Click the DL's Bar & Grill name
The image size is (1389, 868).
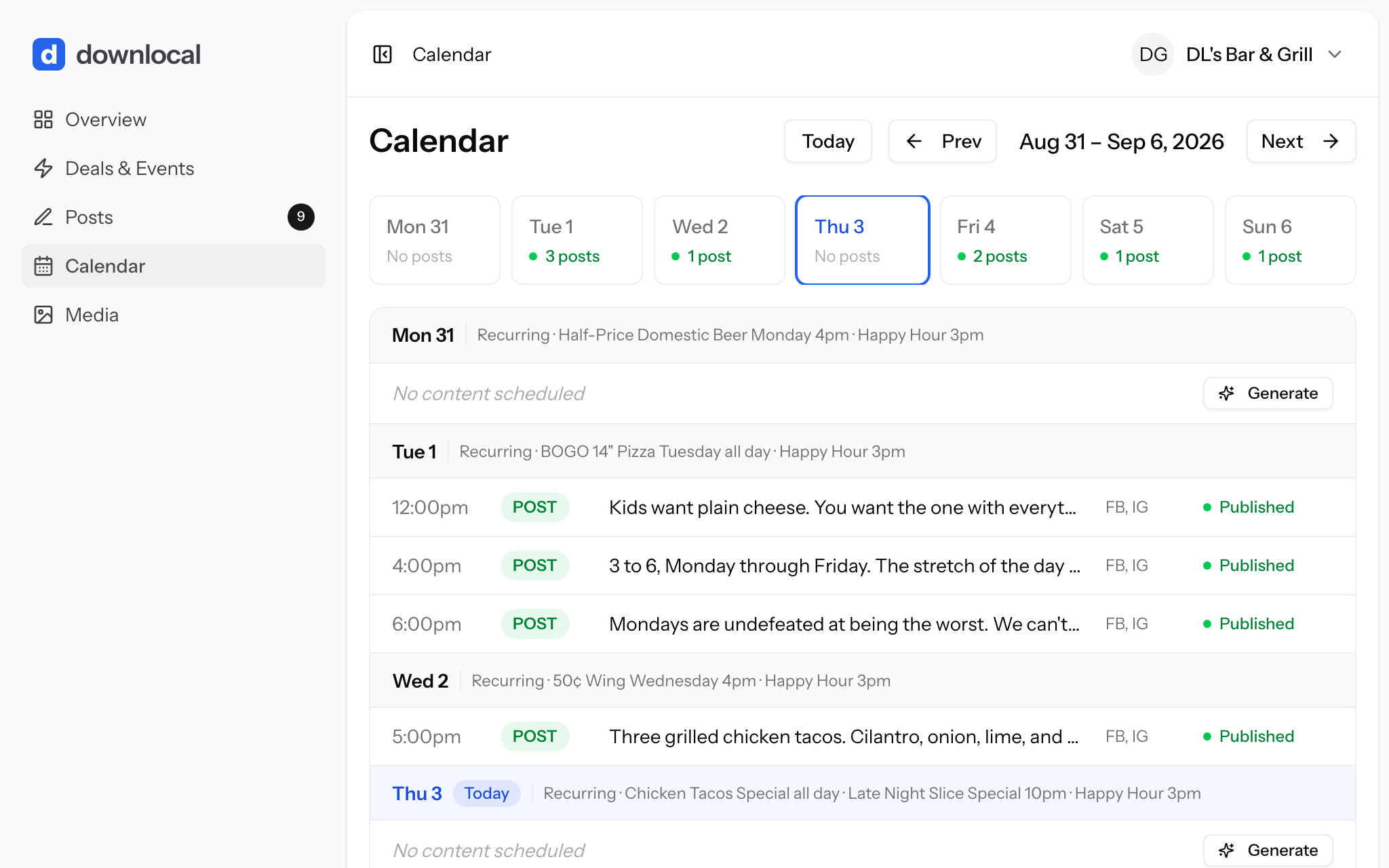[x=1249, y=54]
